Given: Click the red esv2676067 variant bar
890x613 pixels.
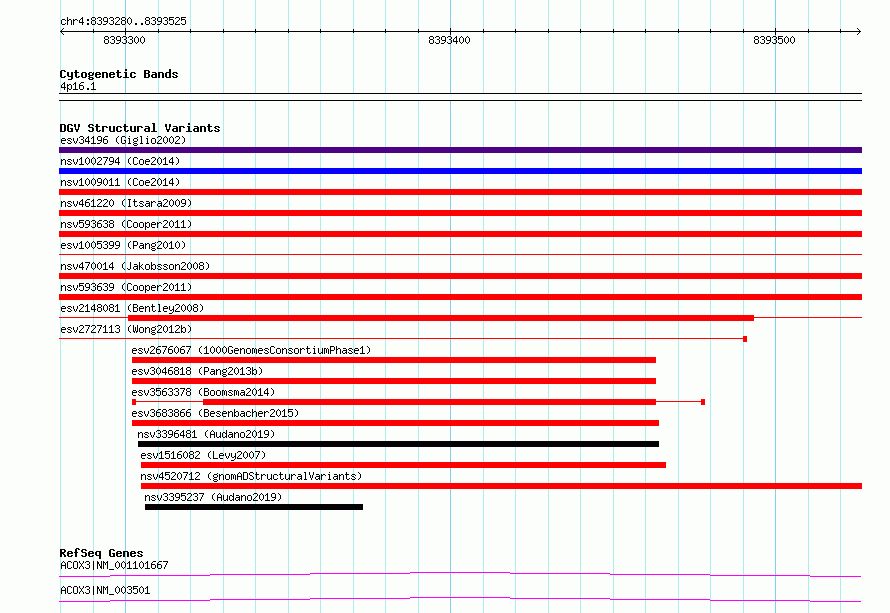Looking at the screenshot, I should click(x=394, y=360).
